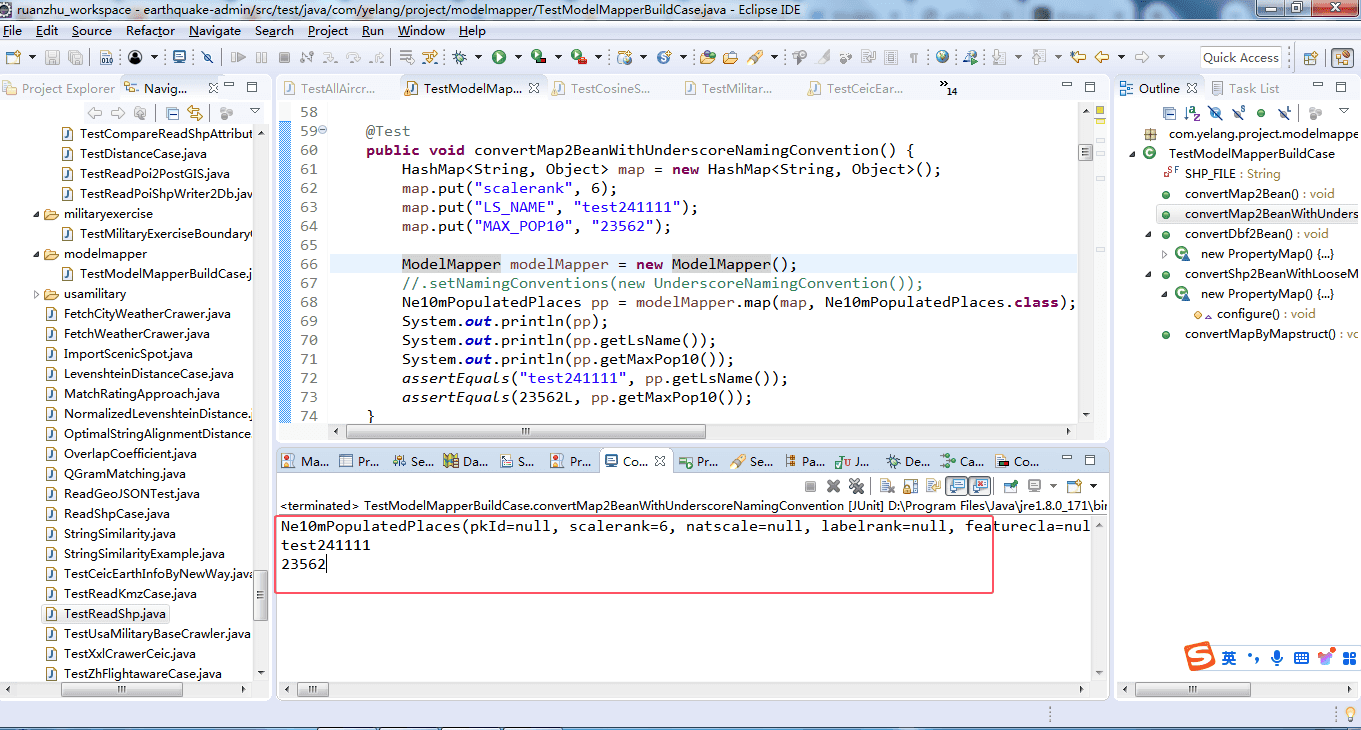This screenshot has height=730, width=1361.
Task: Toggle Hide Static Fields and Methods
Action: coord(1238,113)
